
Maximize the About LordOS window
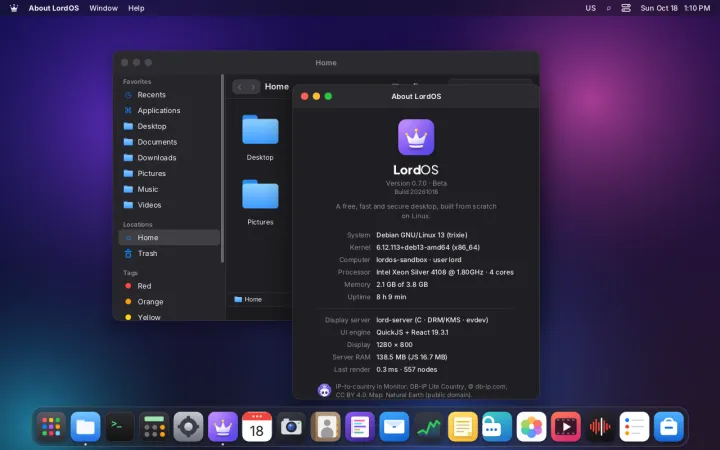coord(328,96)
